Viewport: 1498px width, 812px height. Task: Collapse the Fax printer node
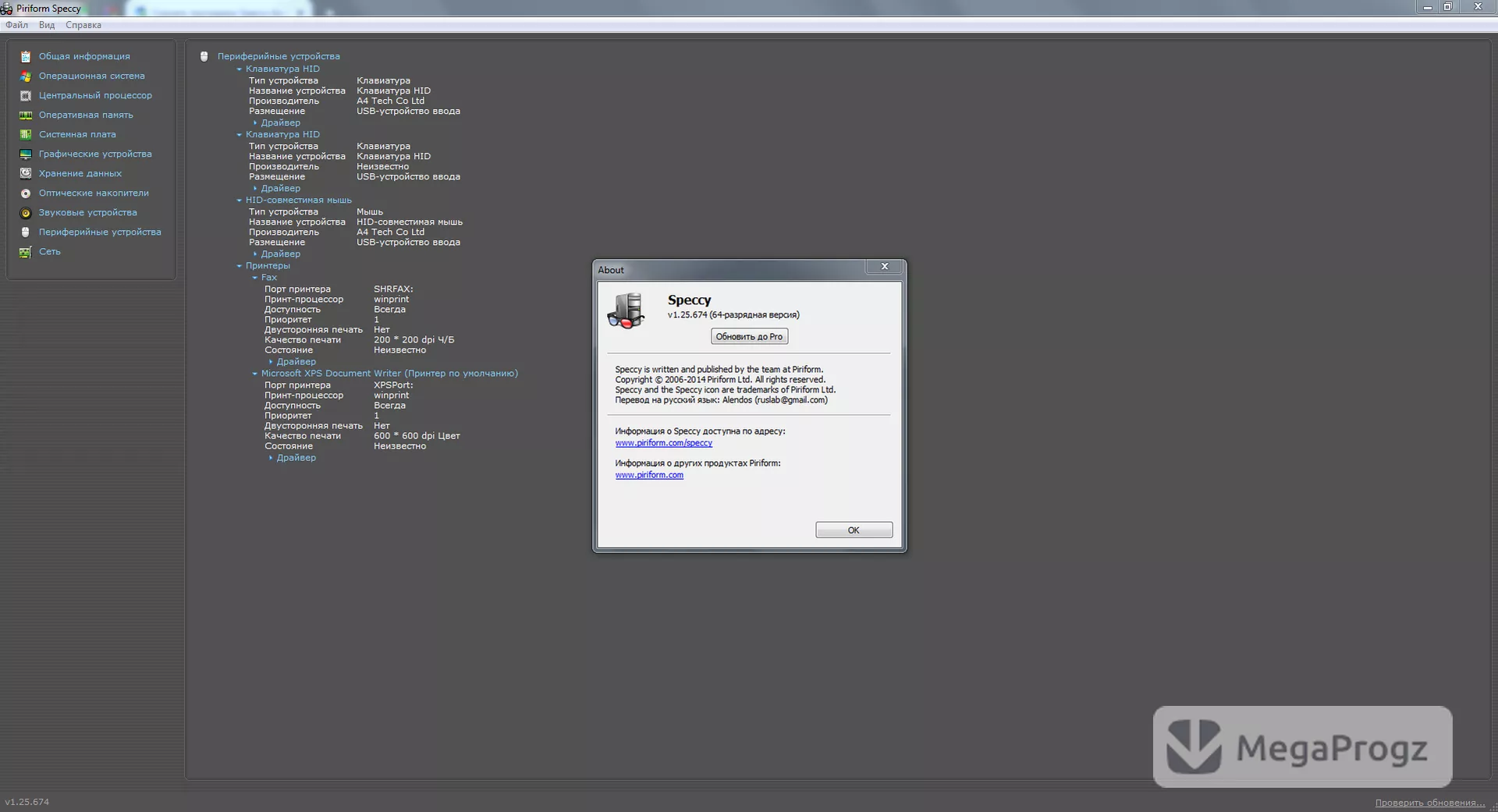(255, 277)
